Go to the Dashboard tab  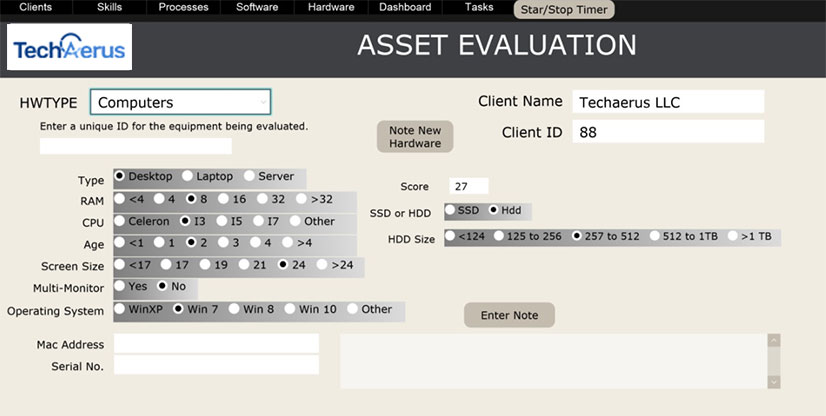405,8
